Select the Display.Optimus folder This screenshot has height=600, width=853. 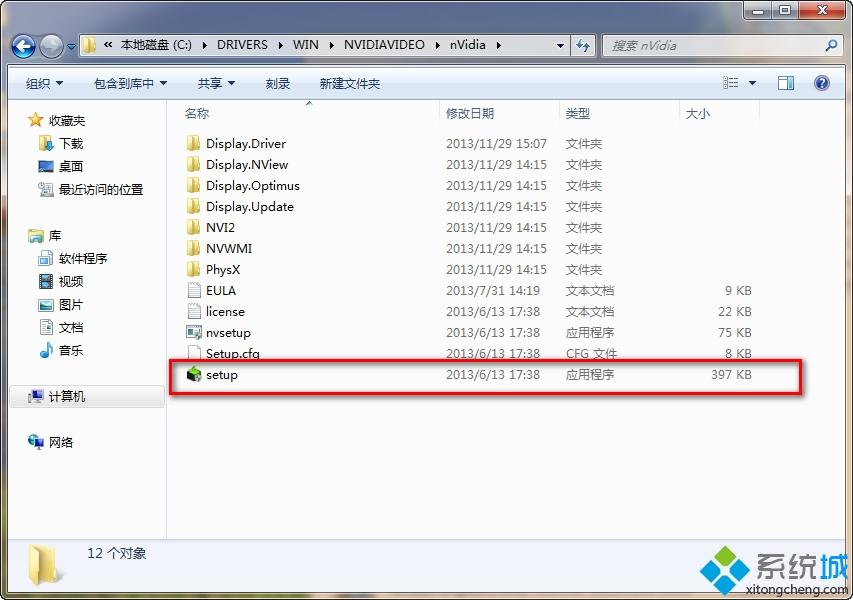243,185
